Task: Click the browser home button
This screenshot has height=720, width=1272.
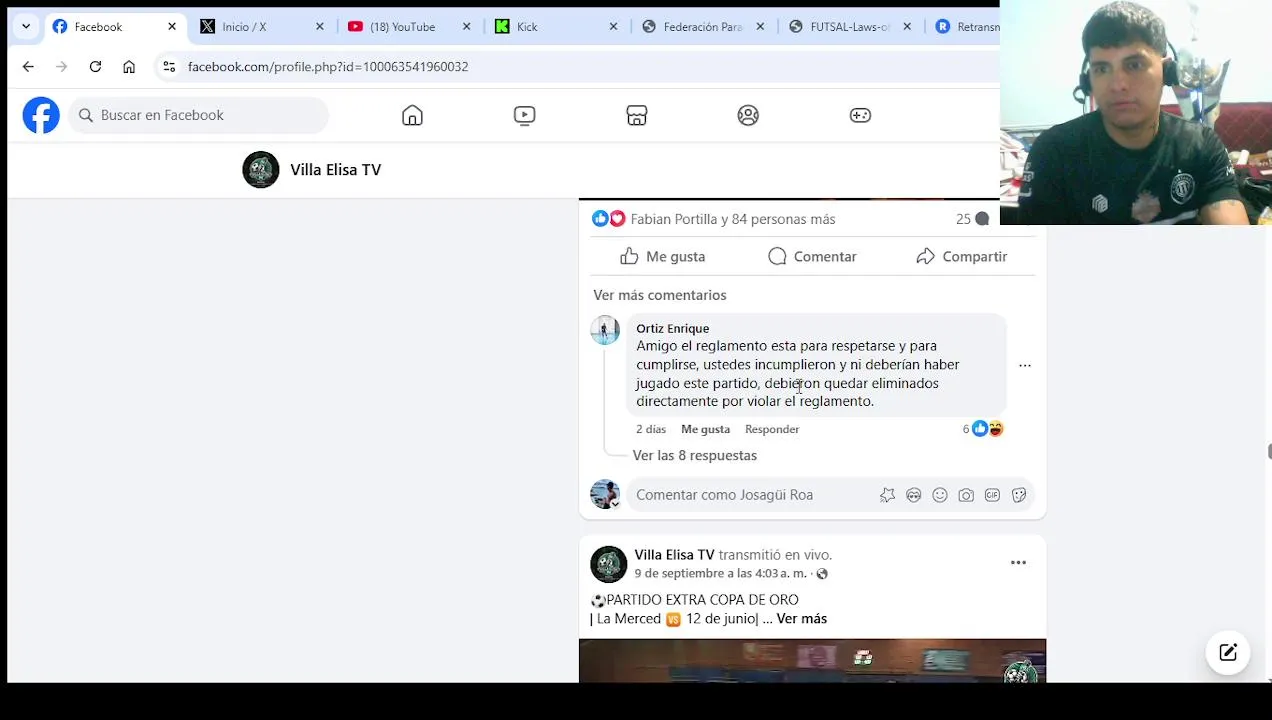Action: point(129,66)
